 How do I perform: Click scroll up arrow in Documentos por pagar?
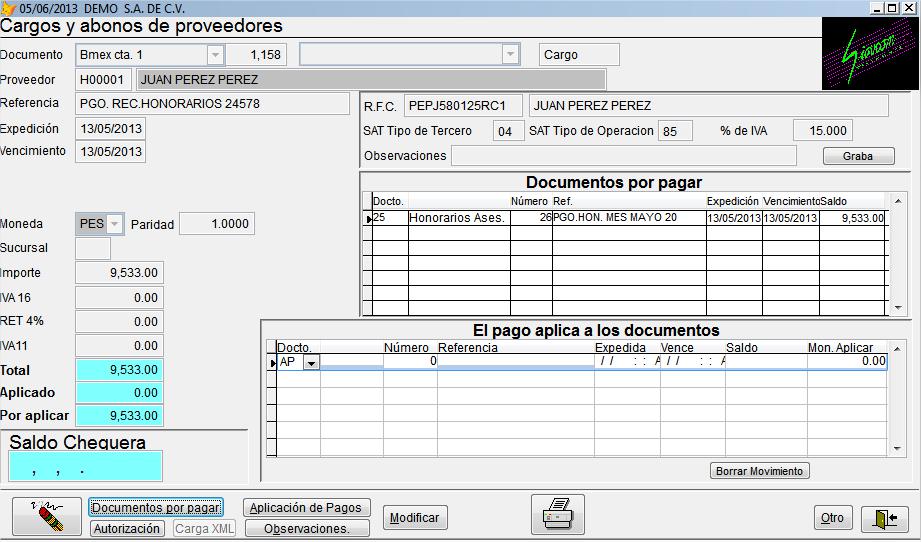[898, 201]
